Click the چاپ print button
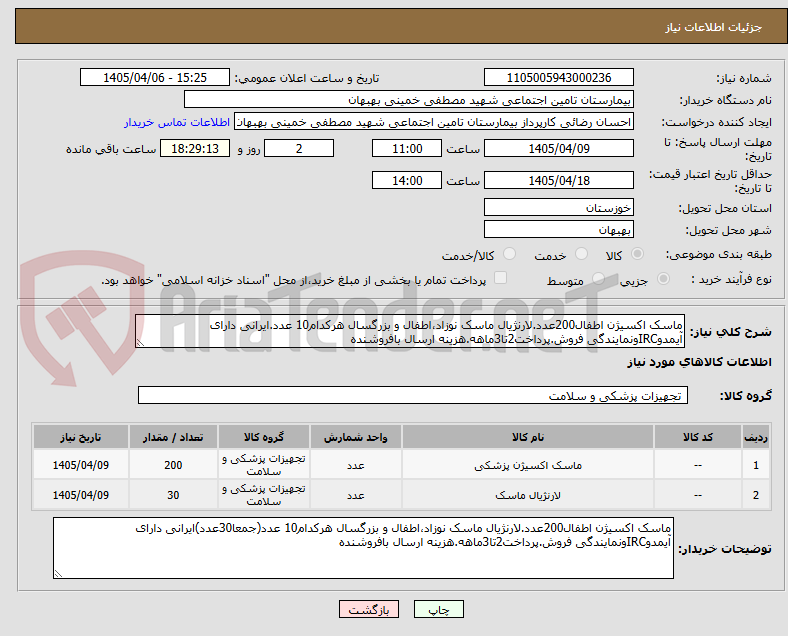The image size is (788, 636). pos(439,609)
